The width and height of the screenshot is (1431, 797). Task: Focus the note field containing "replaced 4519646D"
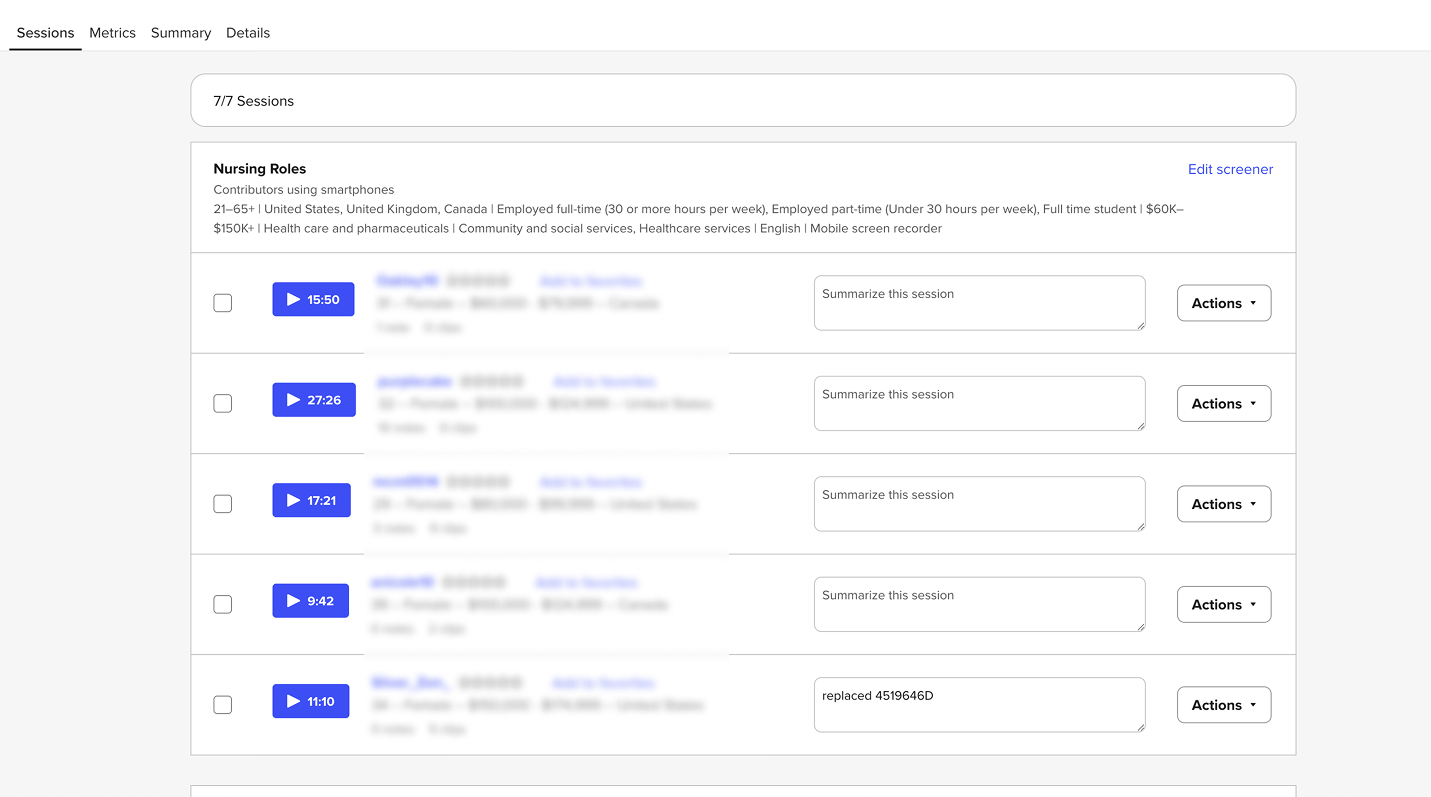point(979,705)
